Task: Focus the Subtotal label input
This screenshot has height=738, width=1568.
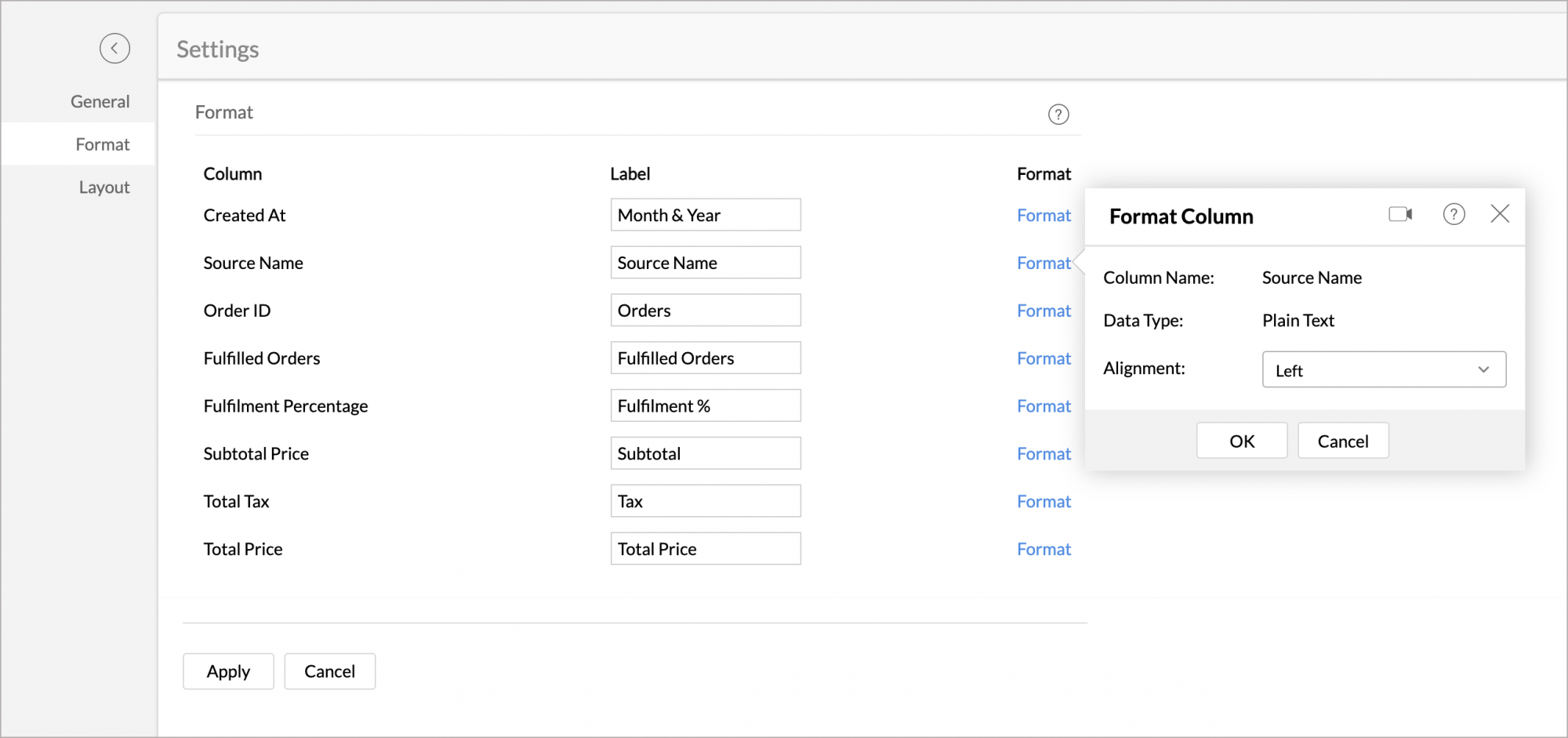Action: (x=706, y=454)
